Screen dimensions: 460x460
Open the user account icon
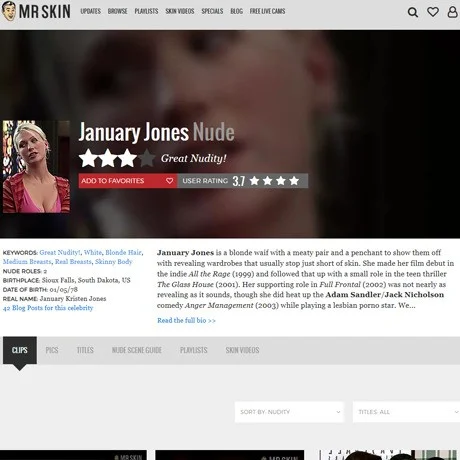452,12
